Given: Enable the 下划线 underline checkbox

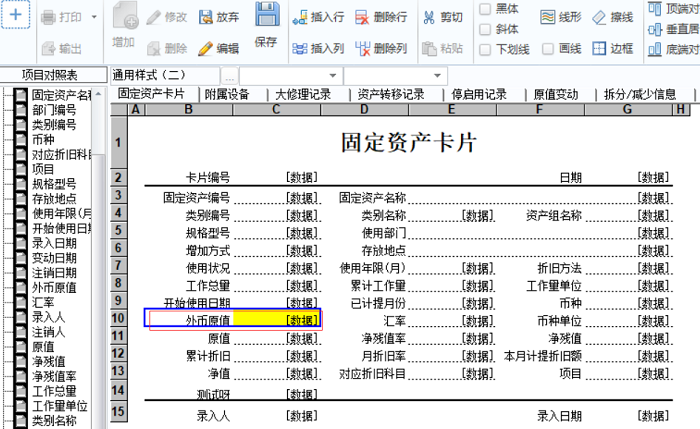Looking at the screenshot, I should [x=485, y=49].
